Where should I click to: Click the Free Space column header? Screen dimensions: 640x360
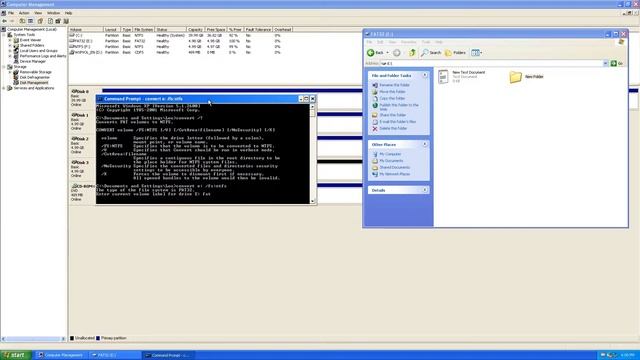click(215, 29)
